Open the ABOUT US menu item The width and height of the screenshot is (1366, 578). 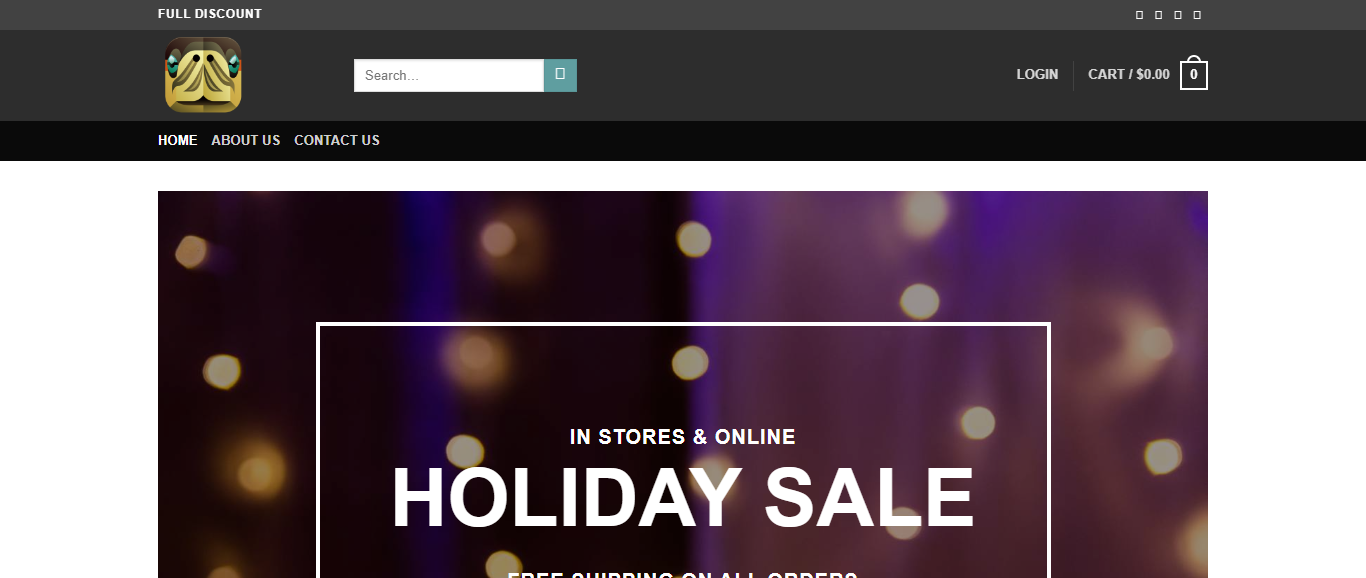pos(246,140)
